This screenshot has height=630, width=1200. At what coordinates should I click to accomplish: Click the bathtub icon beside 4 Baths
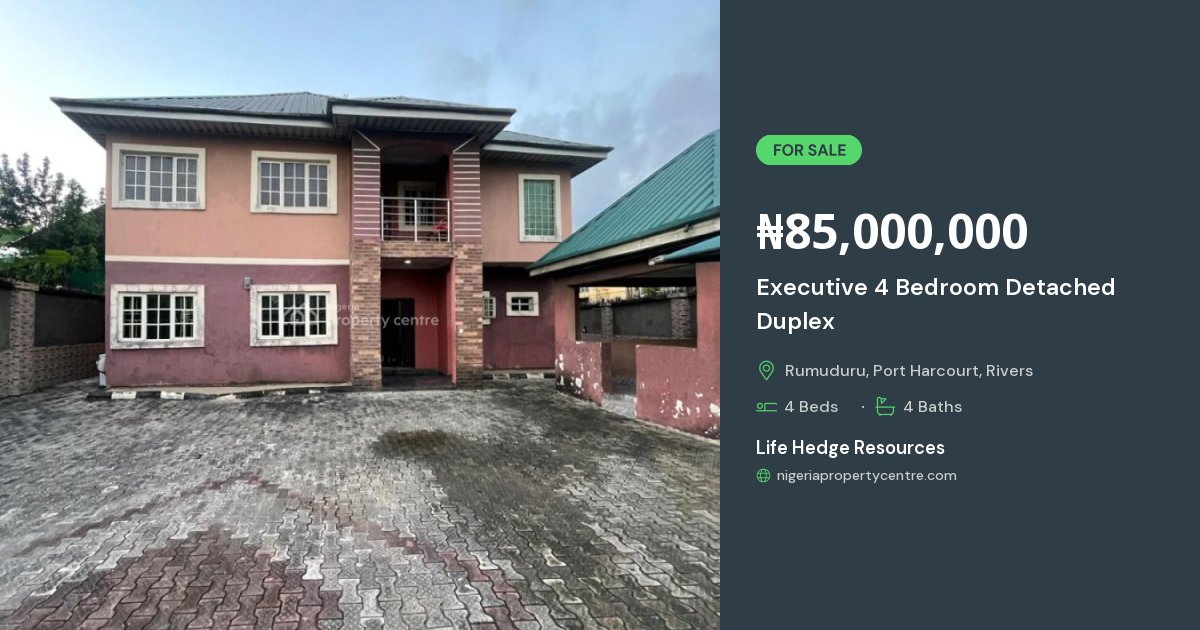coord(885,406)
